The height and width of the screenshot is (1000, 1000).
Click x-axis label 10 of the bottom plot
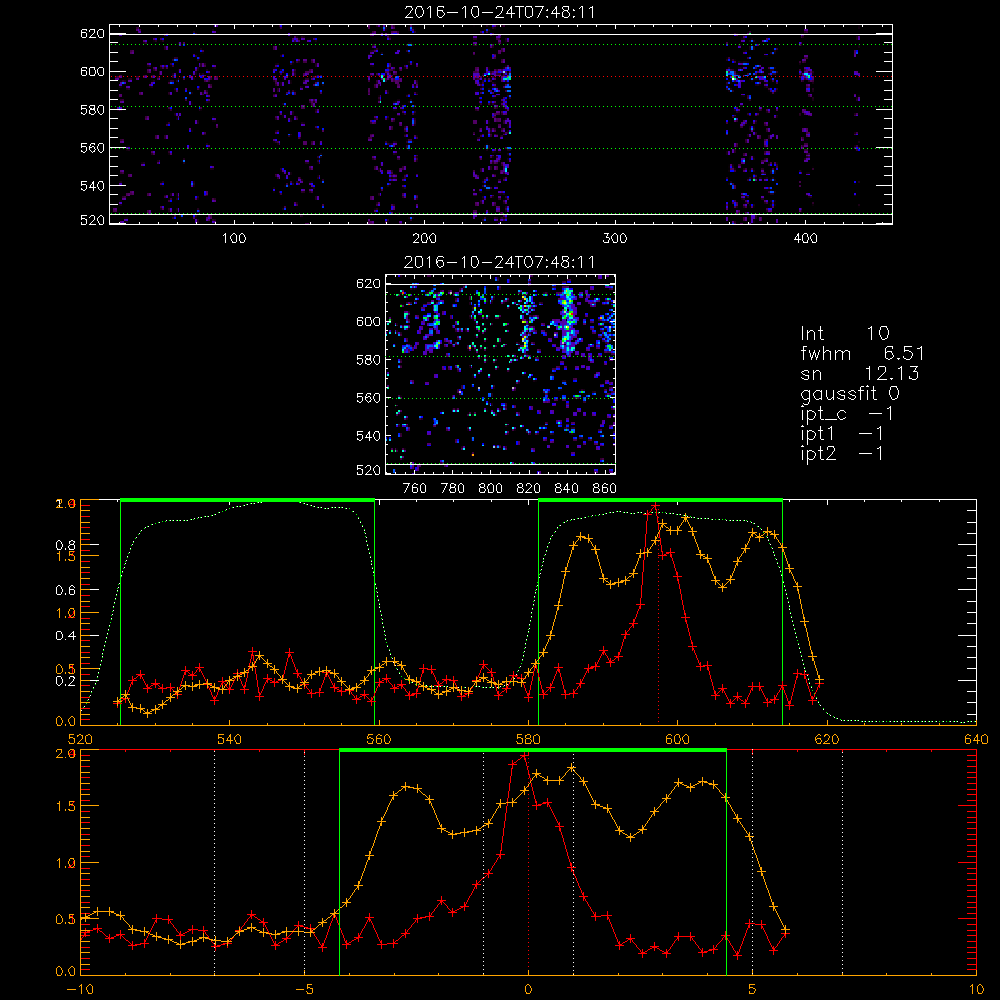tap(976, 990)
